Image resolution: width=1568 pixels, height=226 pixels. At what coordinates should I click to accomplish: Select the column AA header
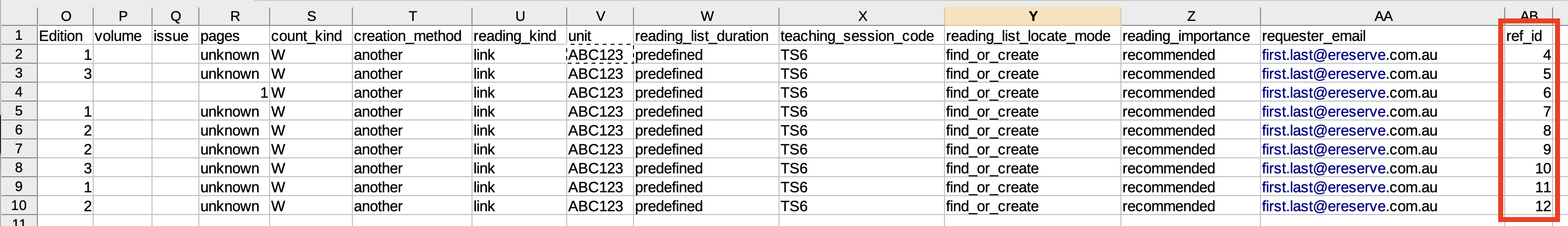coord(1383,16)
